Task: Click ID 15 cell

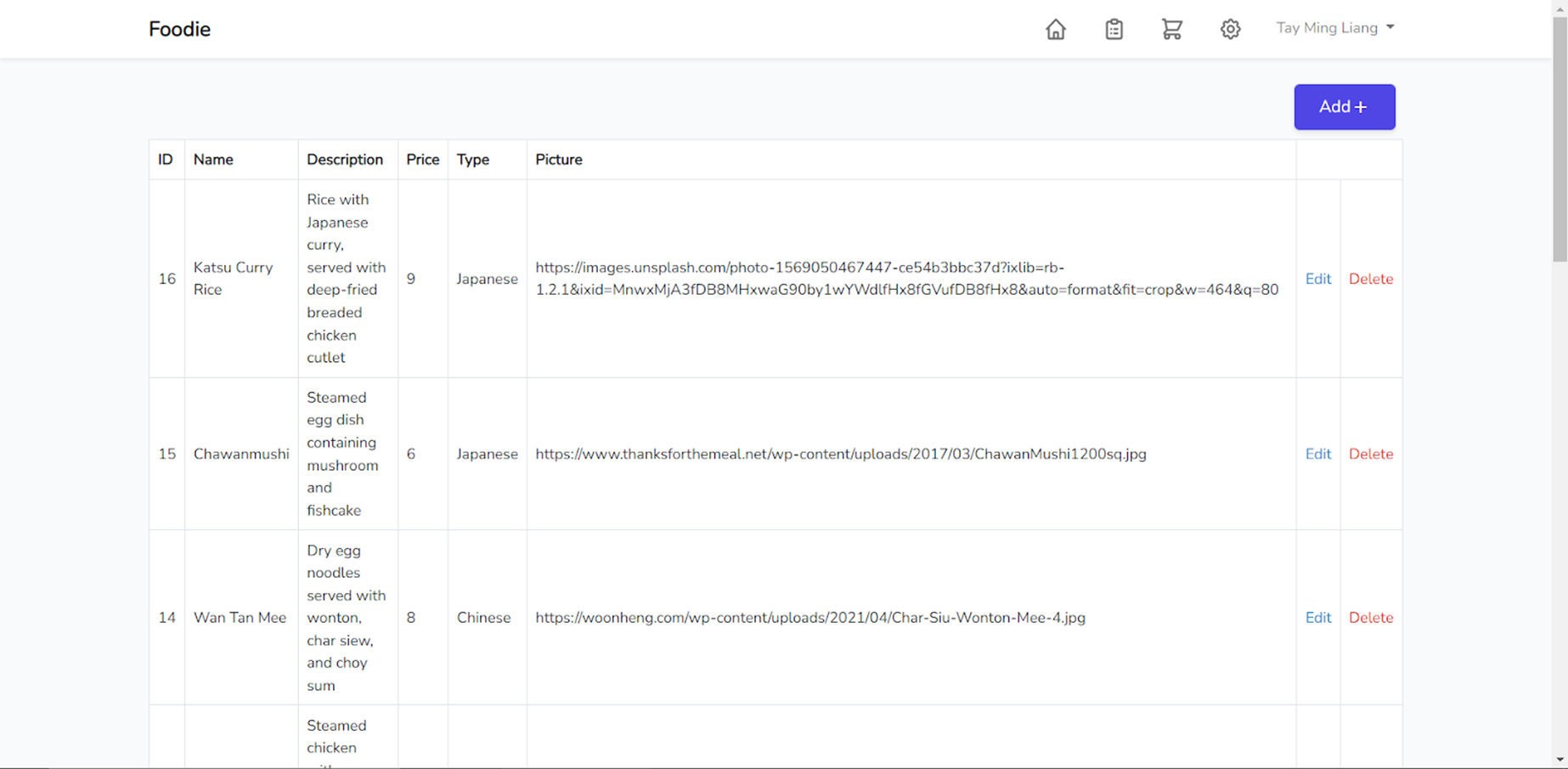Action: [x=166, y=454]
